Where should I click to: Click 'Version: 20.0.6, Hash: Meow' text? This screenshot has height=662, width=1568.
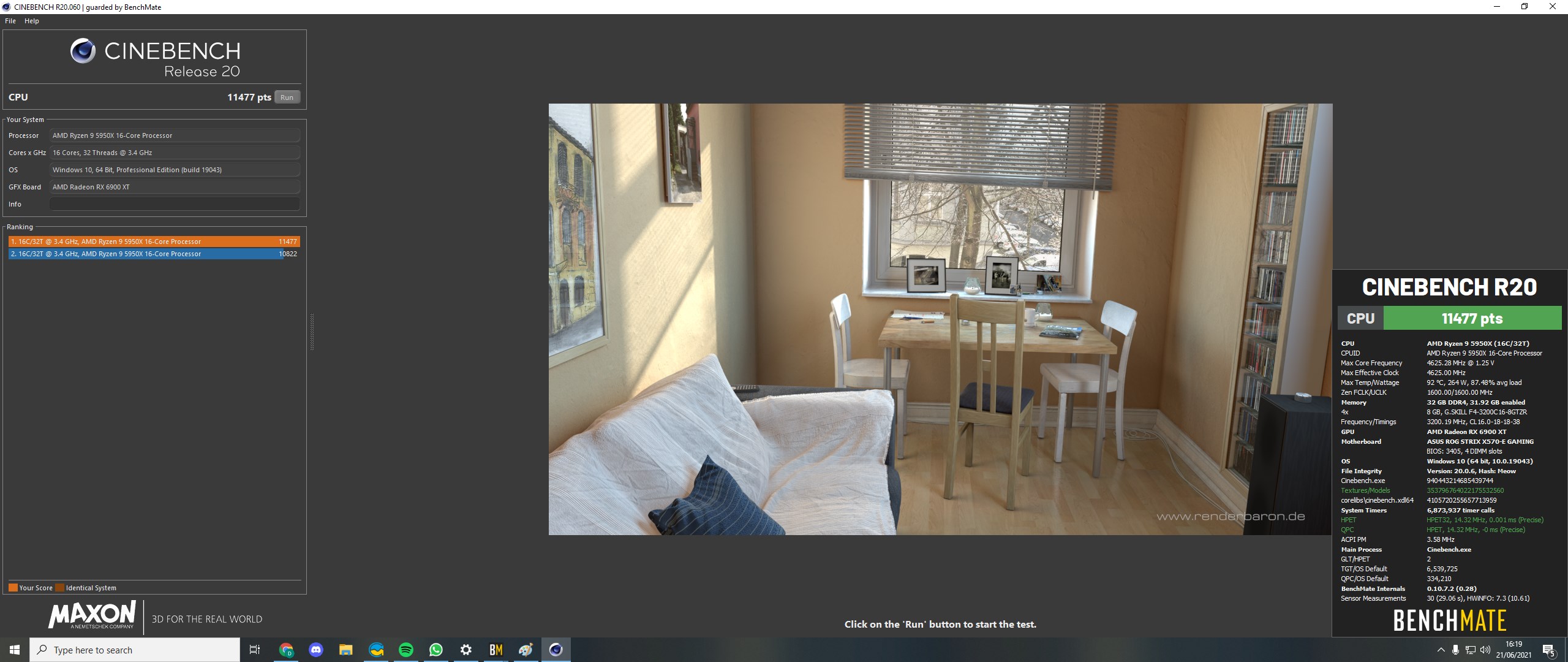1471,471
